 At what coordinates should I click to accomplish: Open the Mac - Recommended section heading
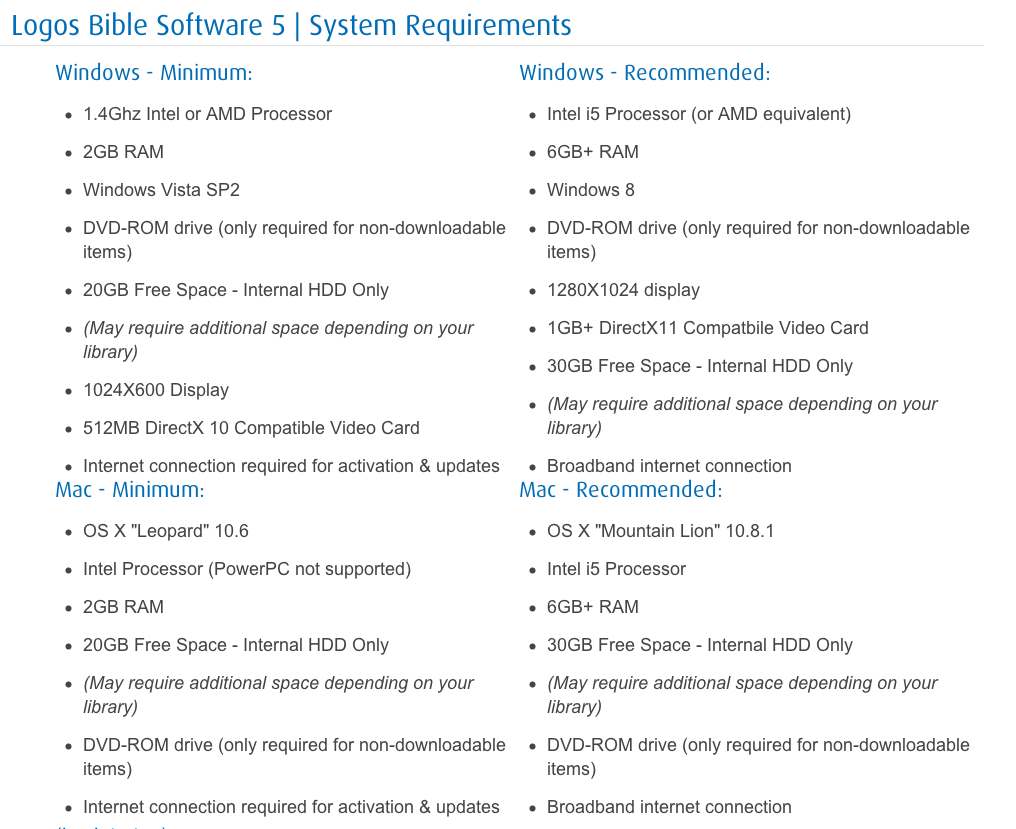pyautogui.click(x=621, y=489)
